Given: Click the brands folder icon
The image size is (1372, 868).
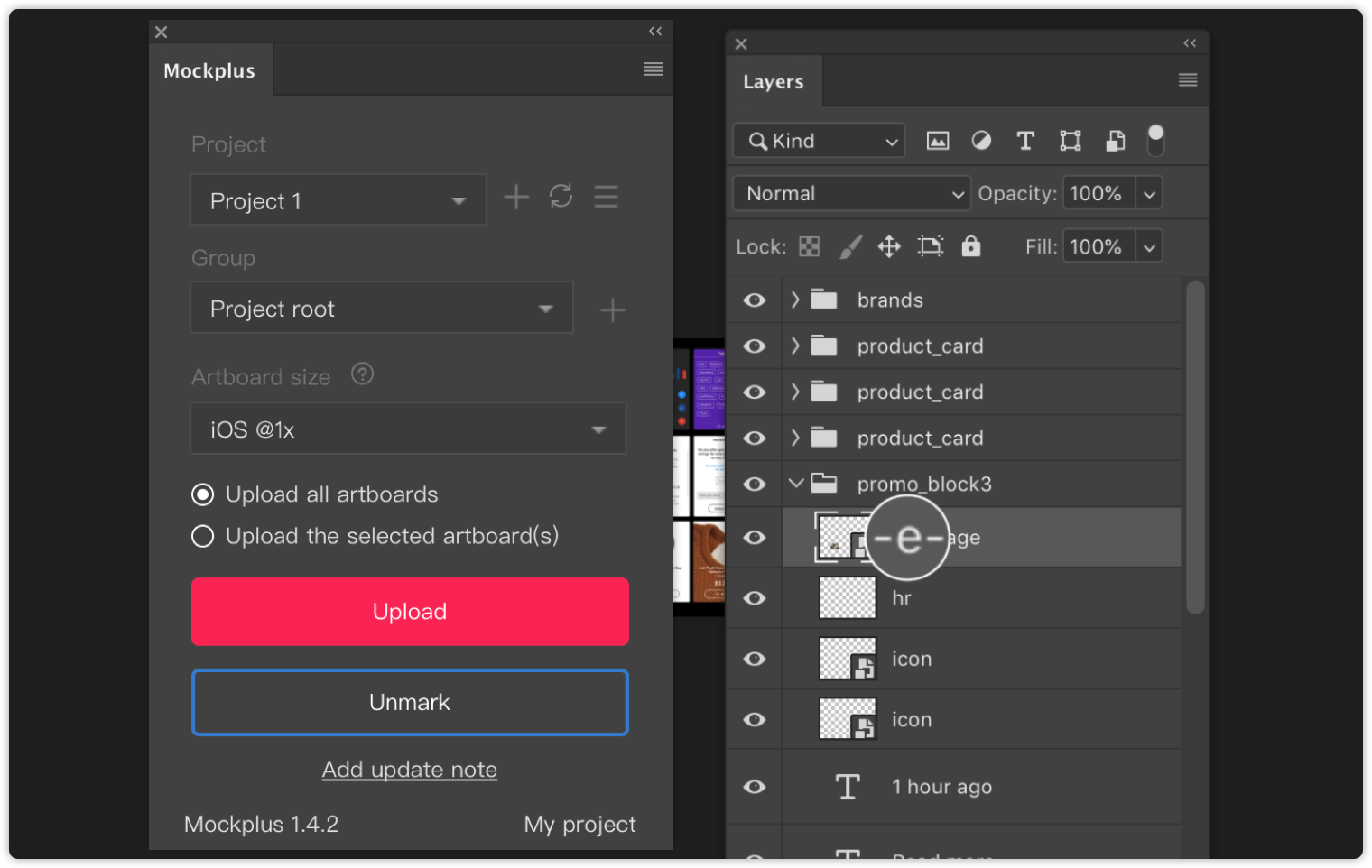Looking at the screenshot, I should (824, 300).
